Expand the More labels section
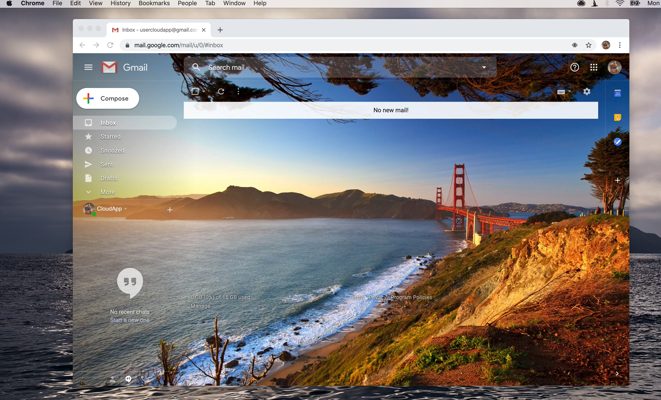Screen dimensions: 661x400 click(107, 192)
